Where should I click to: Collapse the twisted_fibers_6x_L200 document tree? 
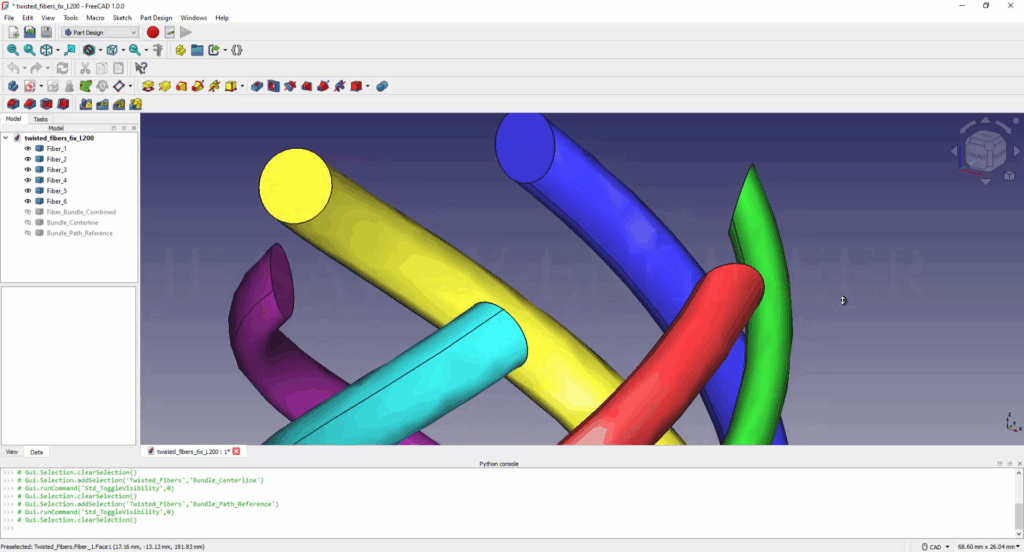[x=6, y=138]
